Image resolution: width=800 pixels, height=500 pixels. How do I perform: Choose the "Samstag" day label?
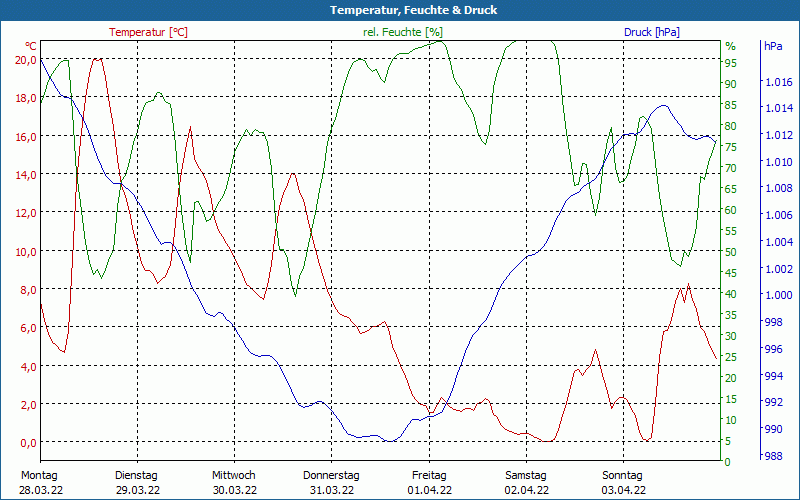pos(526,475)
